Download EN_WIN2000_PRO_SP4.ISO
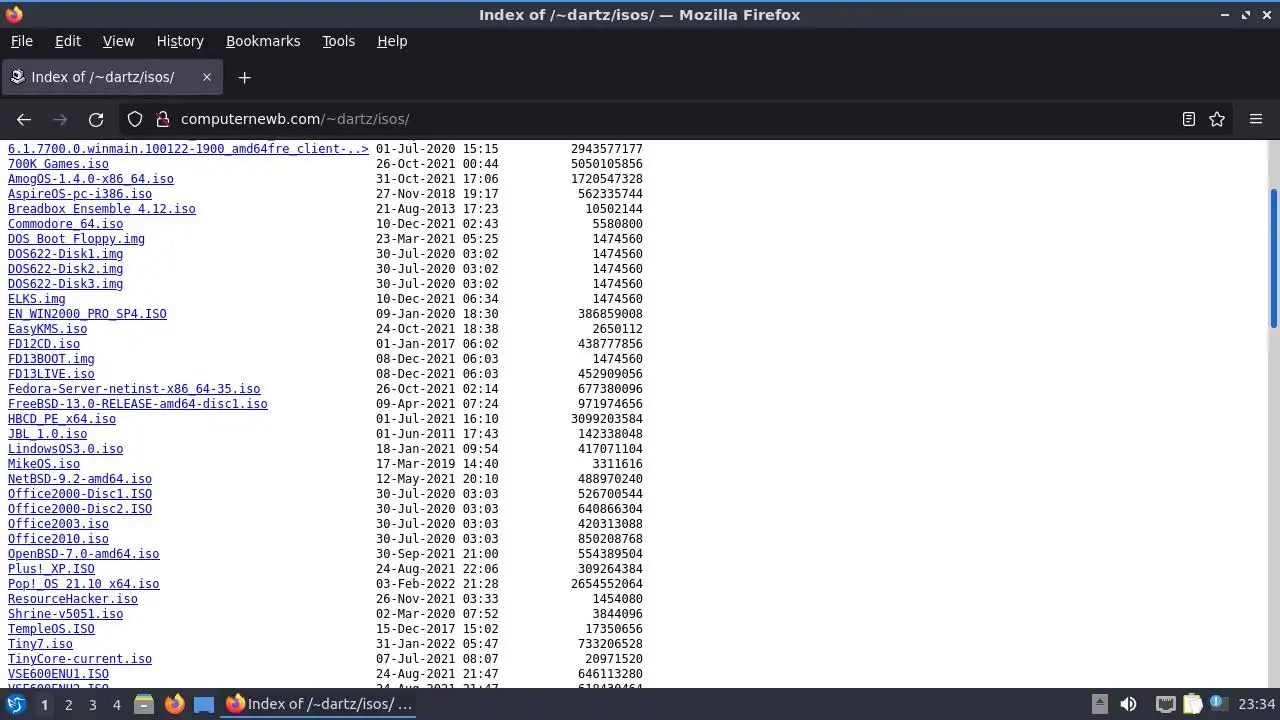The width and height of the screenshot is (1280, 720). [x=87, y=314]
